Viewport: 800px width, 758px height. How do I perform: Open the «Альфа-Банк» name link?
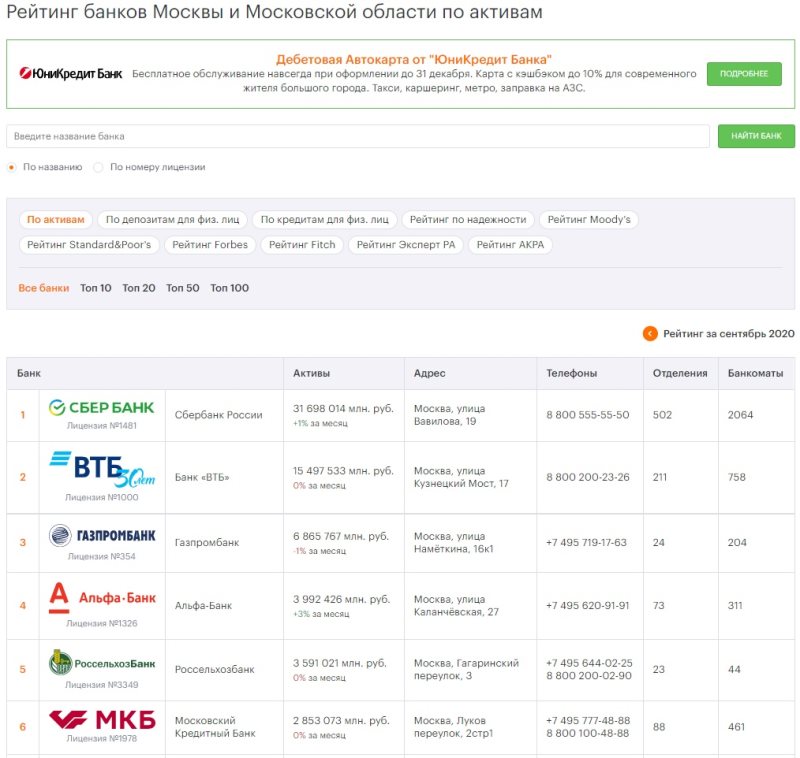coord(203,605)
